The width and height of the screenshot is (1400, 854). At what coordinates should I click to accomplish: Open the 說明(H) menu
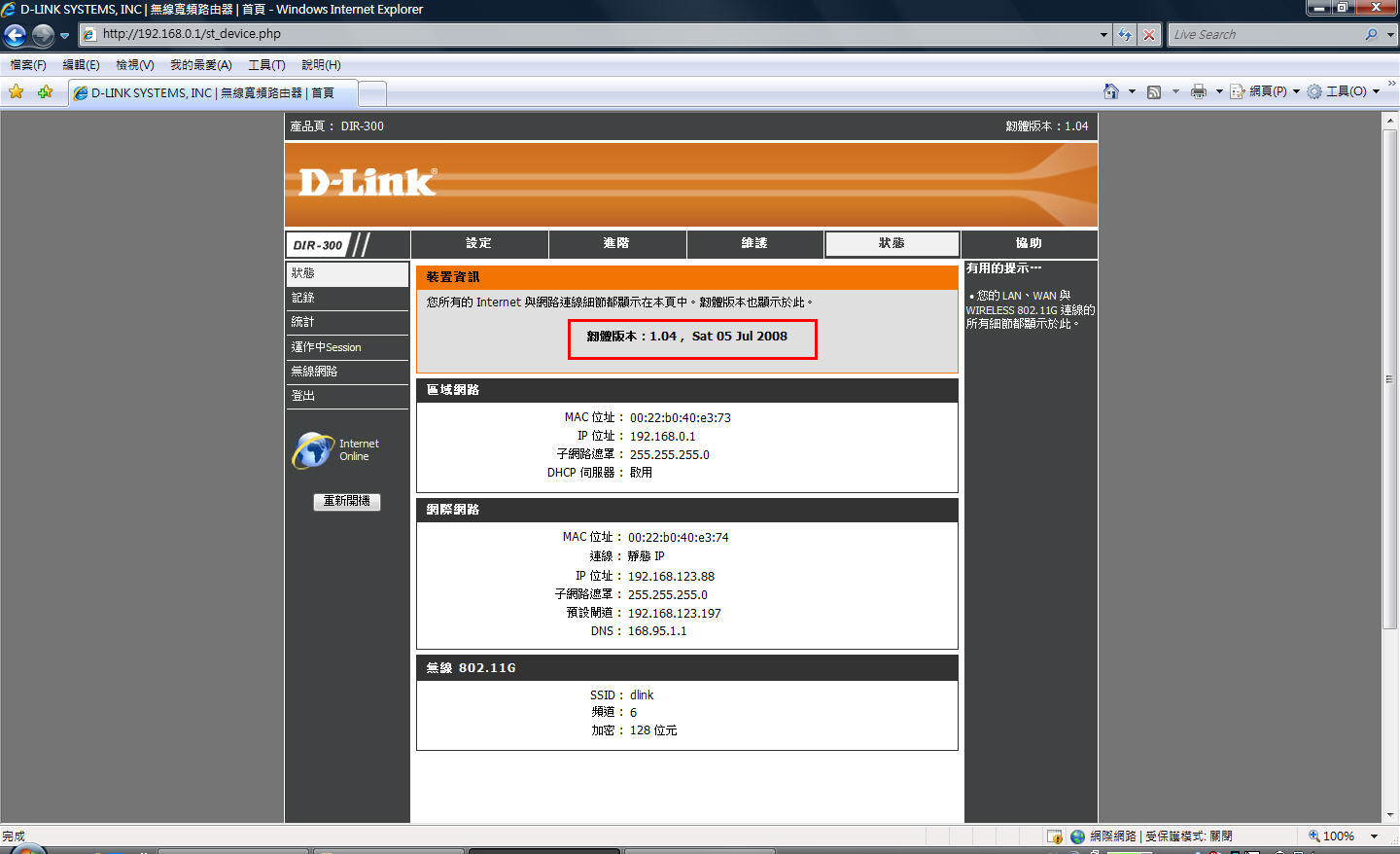tap(321, 65)
